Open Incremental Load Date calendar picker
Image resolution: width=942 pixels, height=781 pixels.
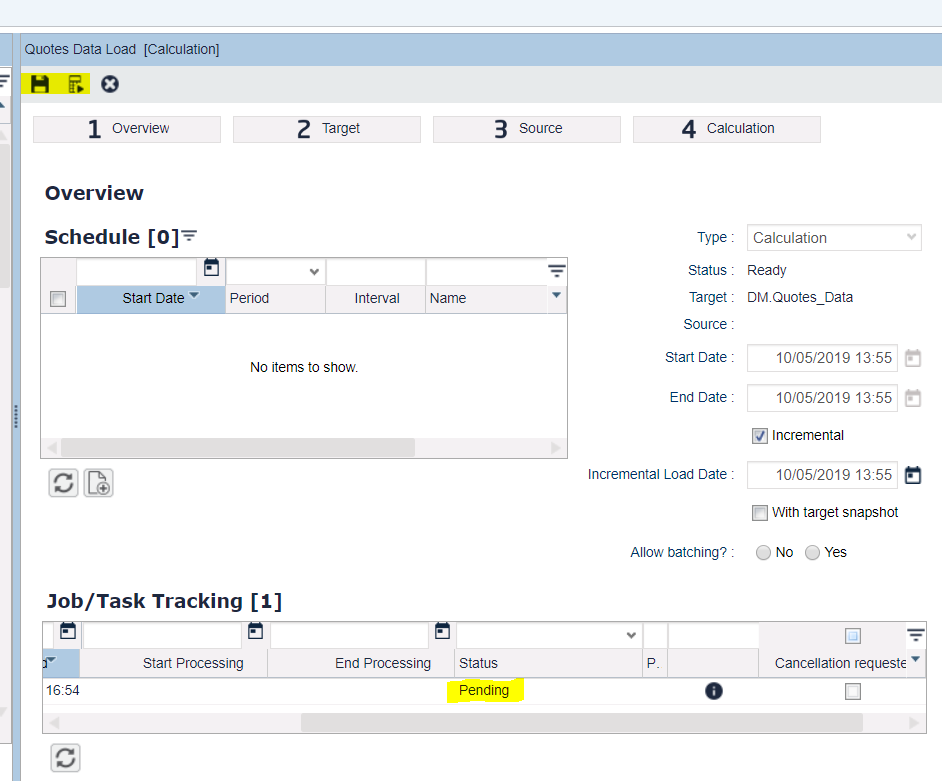click(x=913, y=475)
